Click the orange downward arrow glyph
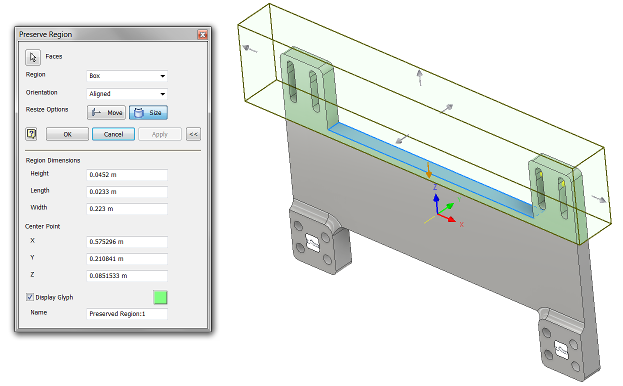Image resolution: width=623 pixels, height=386 pixels. tap(428, 170)
